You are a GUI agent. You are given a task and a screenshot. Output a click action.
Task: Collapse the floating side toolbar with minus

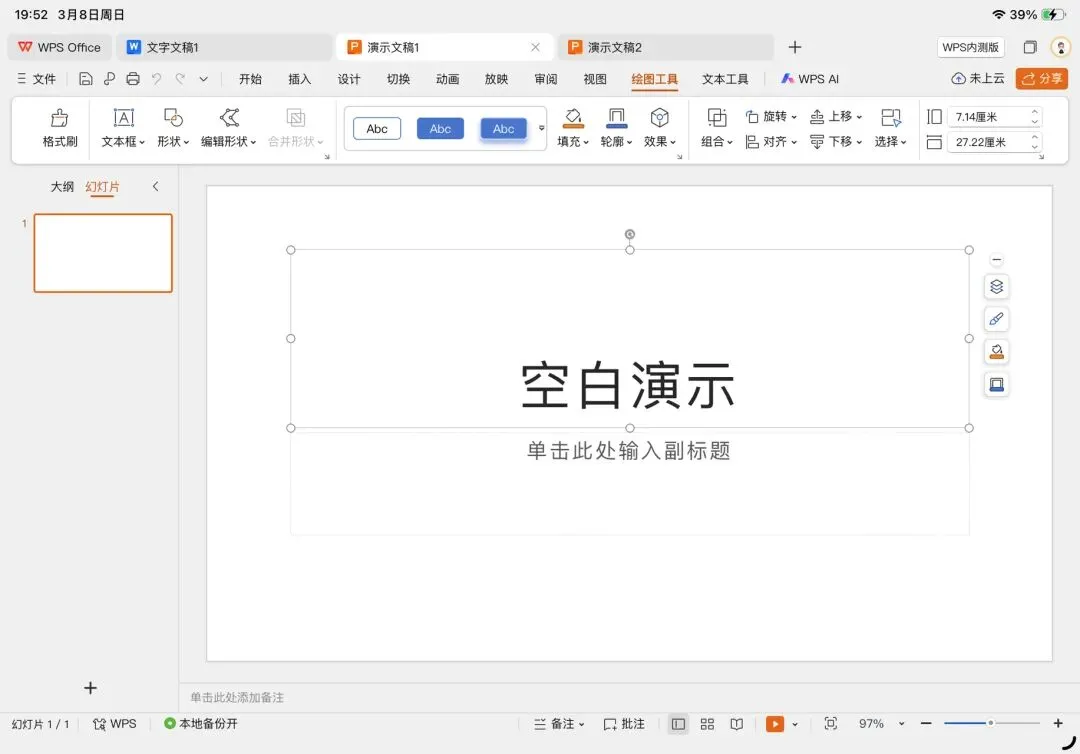[x=997, y=260]
